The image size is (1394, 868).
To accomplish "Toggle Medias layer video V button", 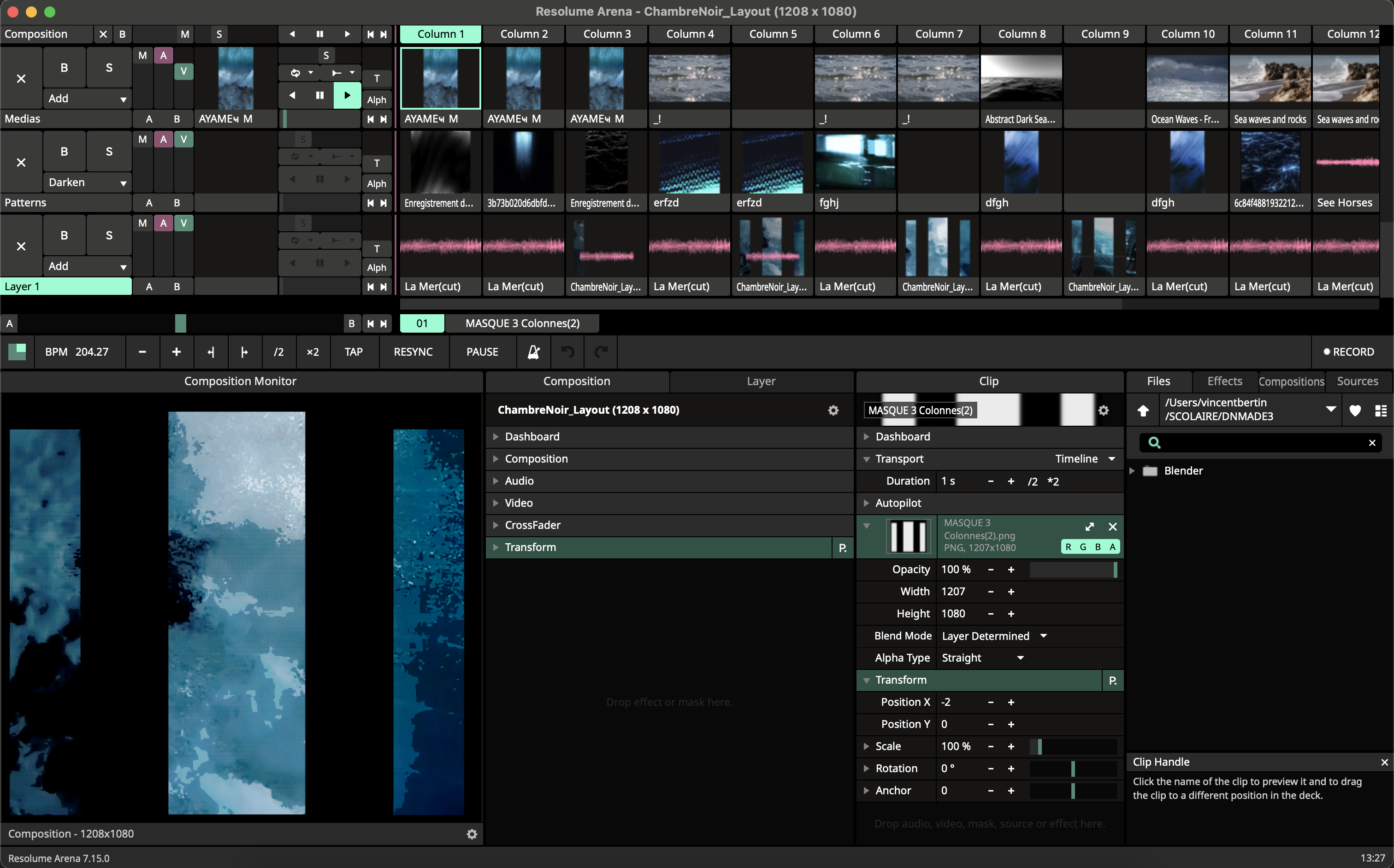I will [183, 71].
